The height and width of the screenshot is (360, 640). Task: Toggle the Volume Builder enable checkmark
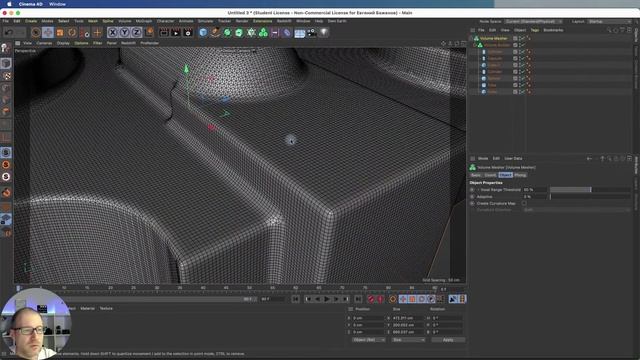pyautogui.click(x=522, y=45)
